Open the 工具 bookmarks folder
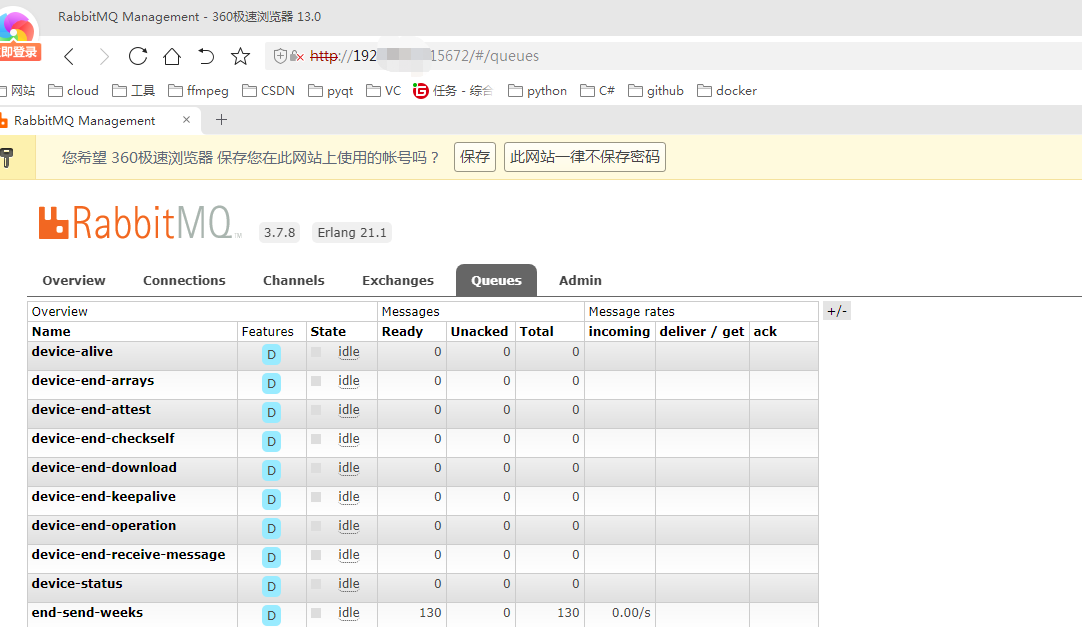Image resolution: width=1082 pixels, height=627 pixels. 133,90
